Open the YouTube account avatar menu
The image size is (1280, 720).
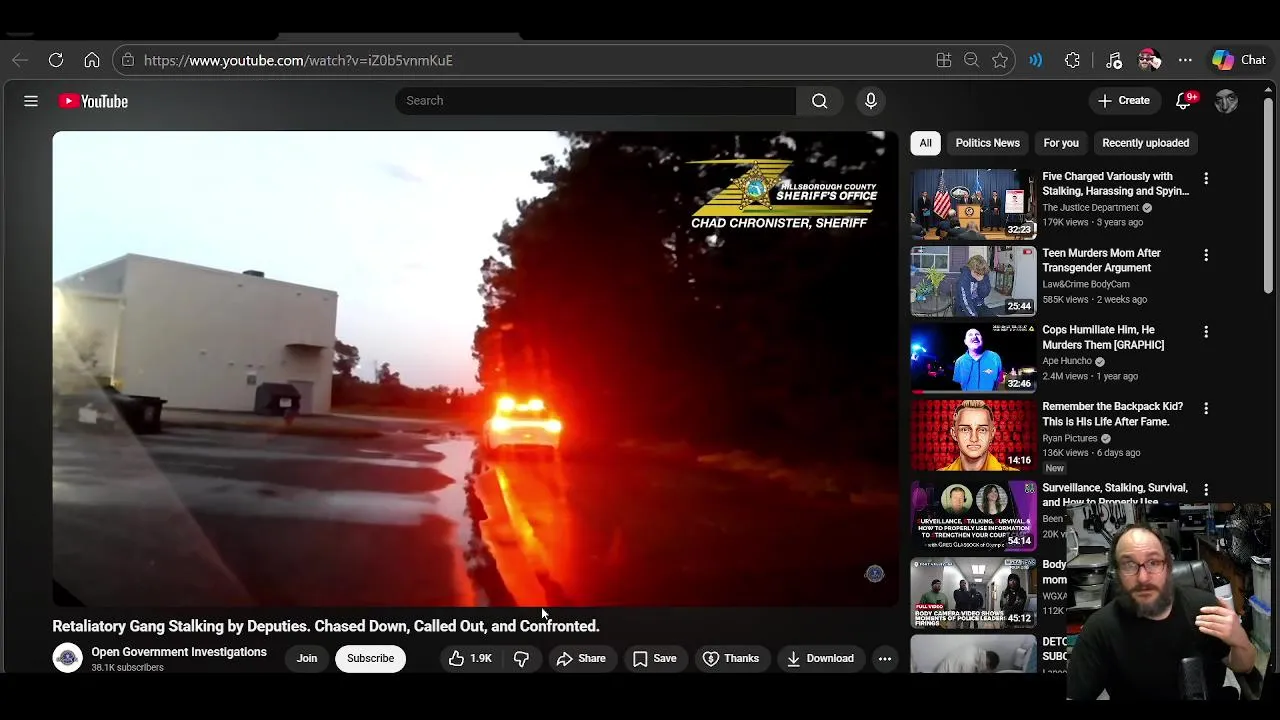pyautogui.click(x=1226, y=101)
